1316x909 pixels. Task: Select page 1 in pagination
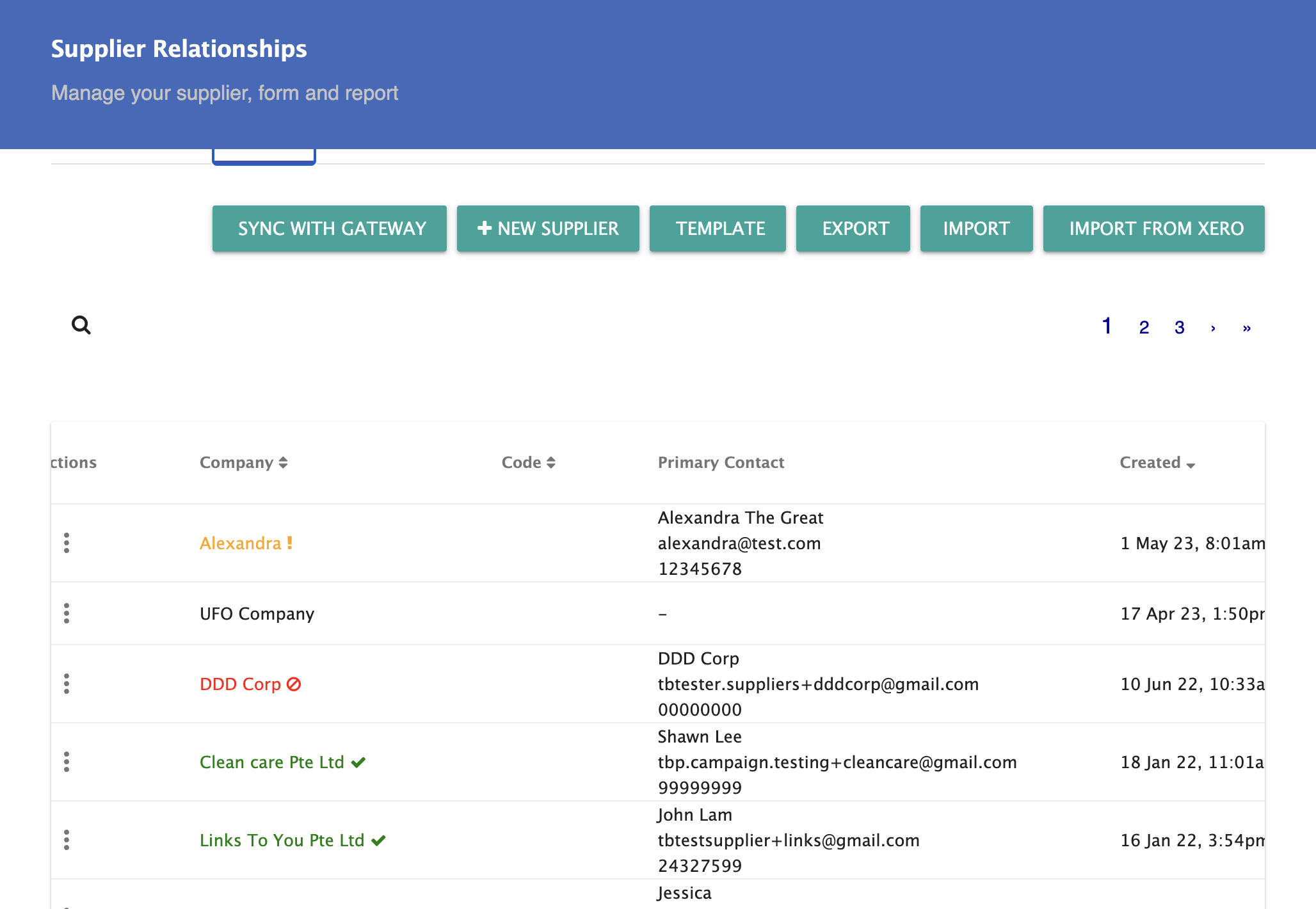pyautogui.click(x=1107, y=326)
